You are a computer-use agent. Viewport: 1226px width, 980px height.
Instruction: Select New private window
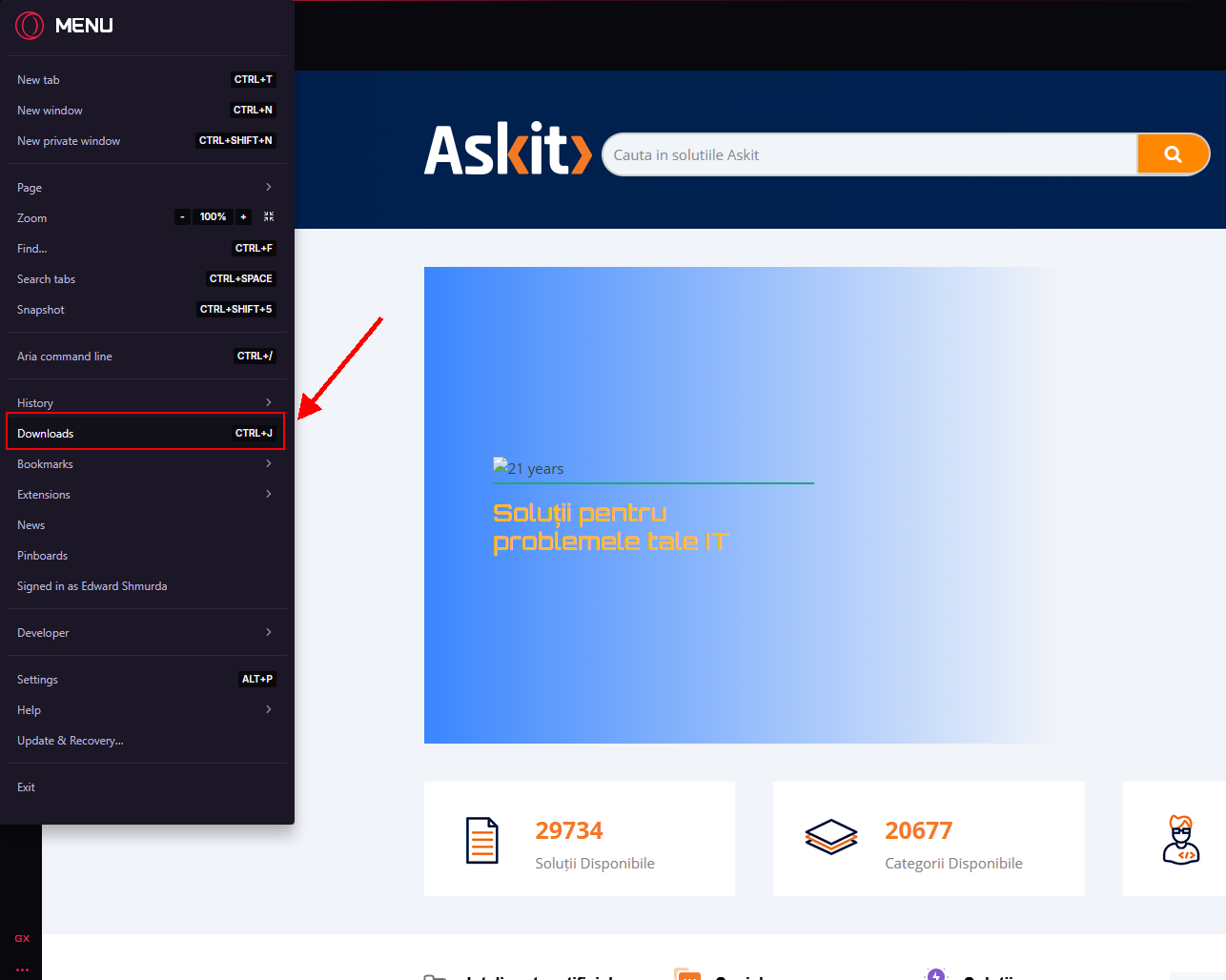tap(69, 141)
